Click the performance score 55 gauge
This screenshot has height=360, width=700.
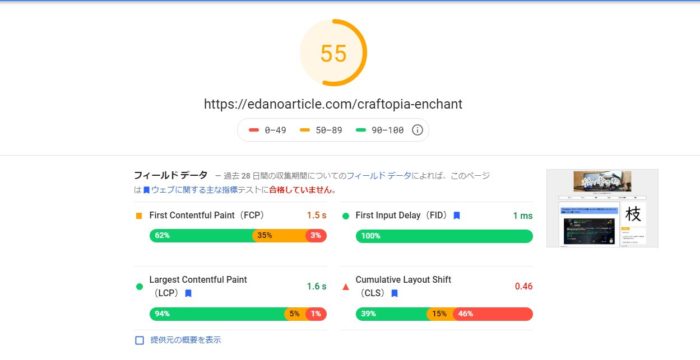(x=333, y=53)
